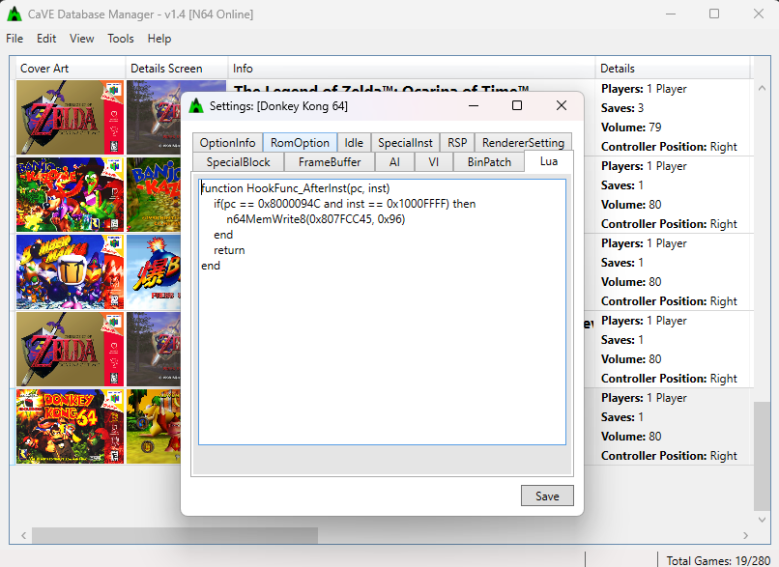Click the n64MemWrite8 line in the script
Image resolution: width=779 pixels, height=567 pixels.
tap(315, 219)
